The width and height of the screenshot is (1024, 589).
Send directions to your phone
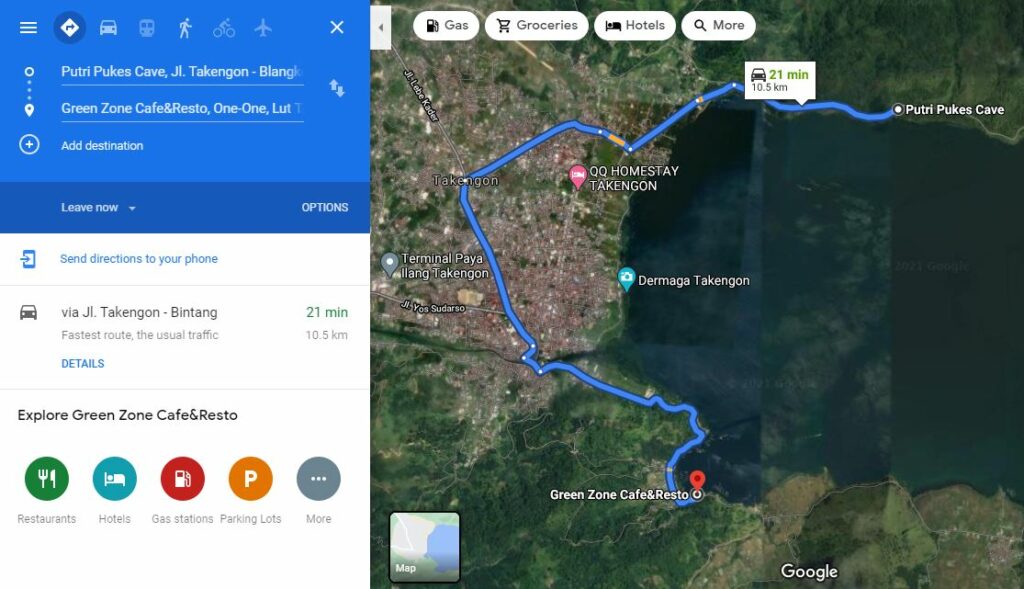[x=138, y=259]
